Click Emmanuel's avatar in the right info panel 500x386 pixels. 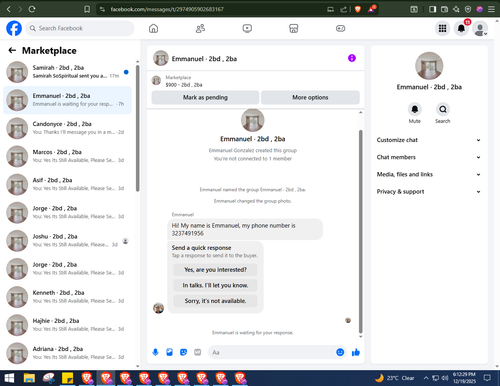tap(429, 66)
